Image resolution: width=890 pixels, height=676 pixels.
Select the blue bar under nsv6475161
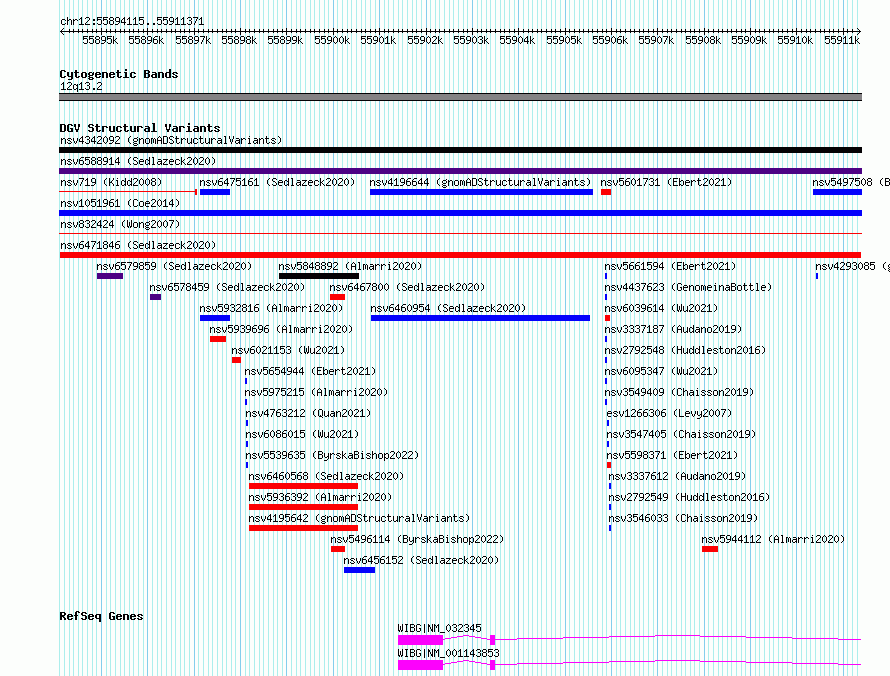215,192
